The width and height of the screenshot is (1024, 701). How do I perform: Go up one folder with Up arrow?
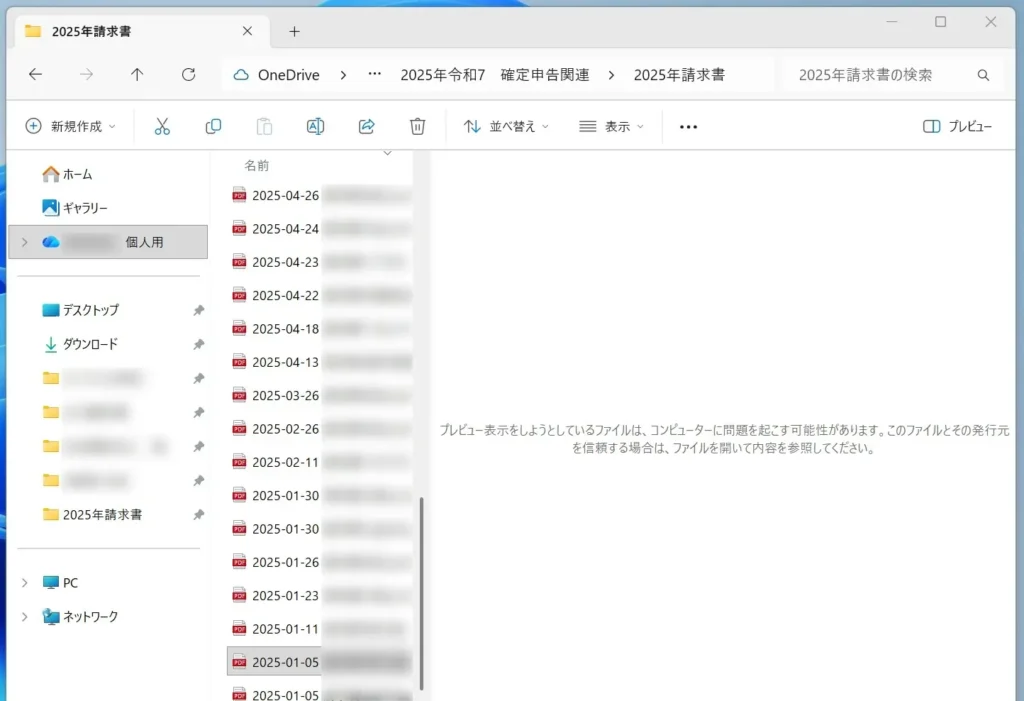[x=137, y=74]
